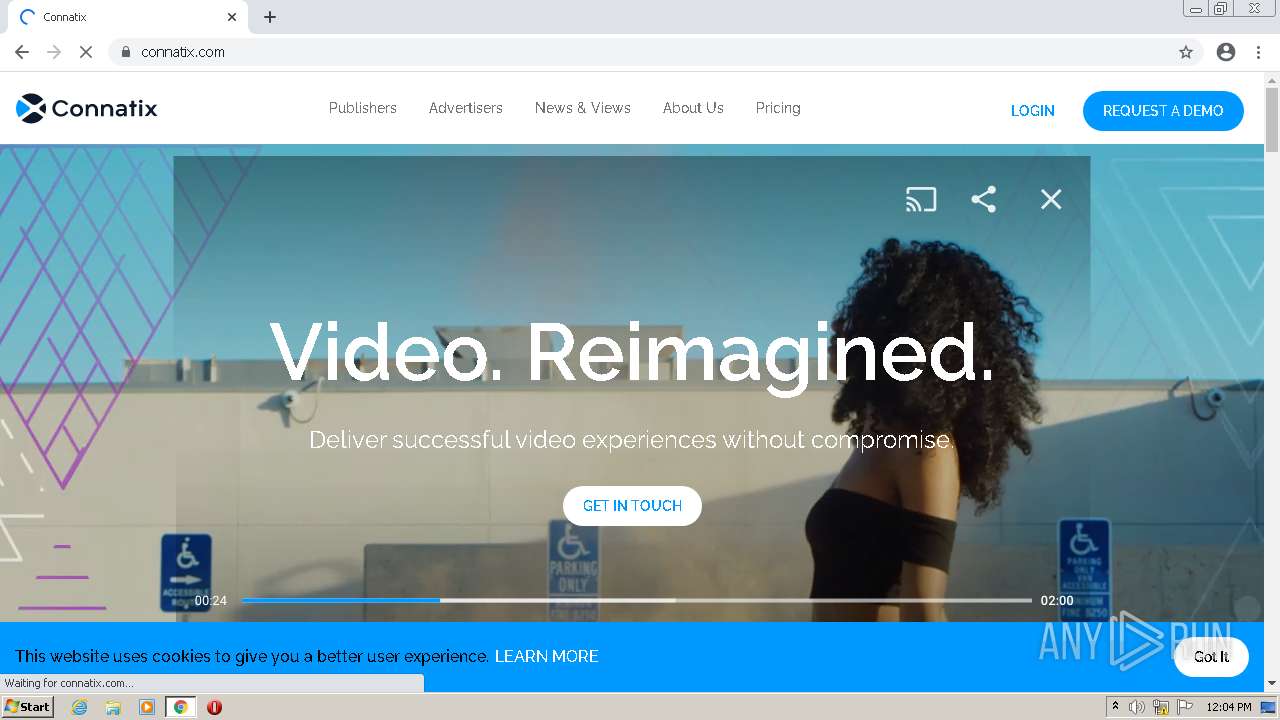This screenshot has height=720, width=1280.
Task: View site security lock info
Action: (x=125, y=52)
